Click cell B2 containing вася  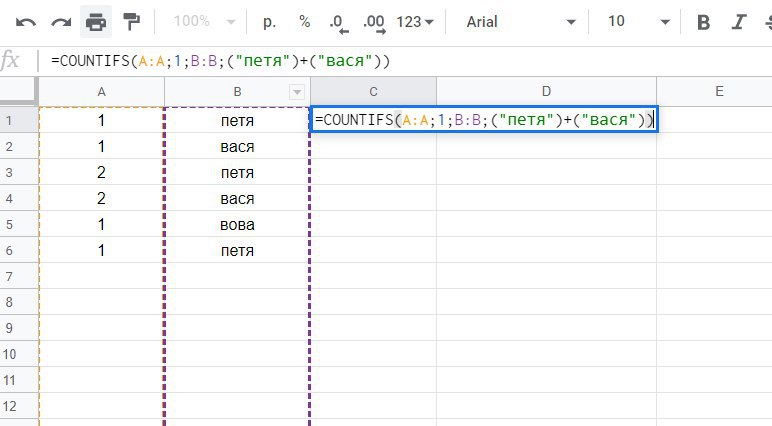pyautogui.click(x=237, y=146)
